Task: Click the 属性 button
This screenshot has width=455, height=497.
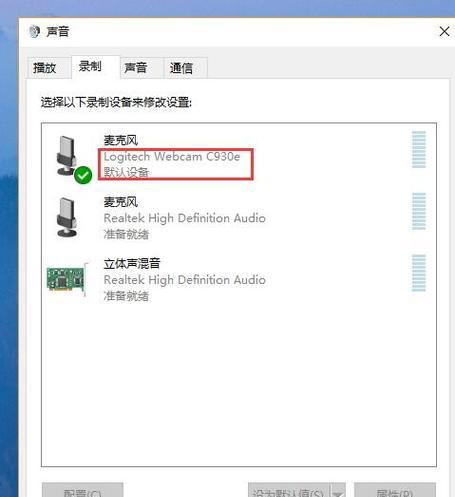Action: click(395, 490)
